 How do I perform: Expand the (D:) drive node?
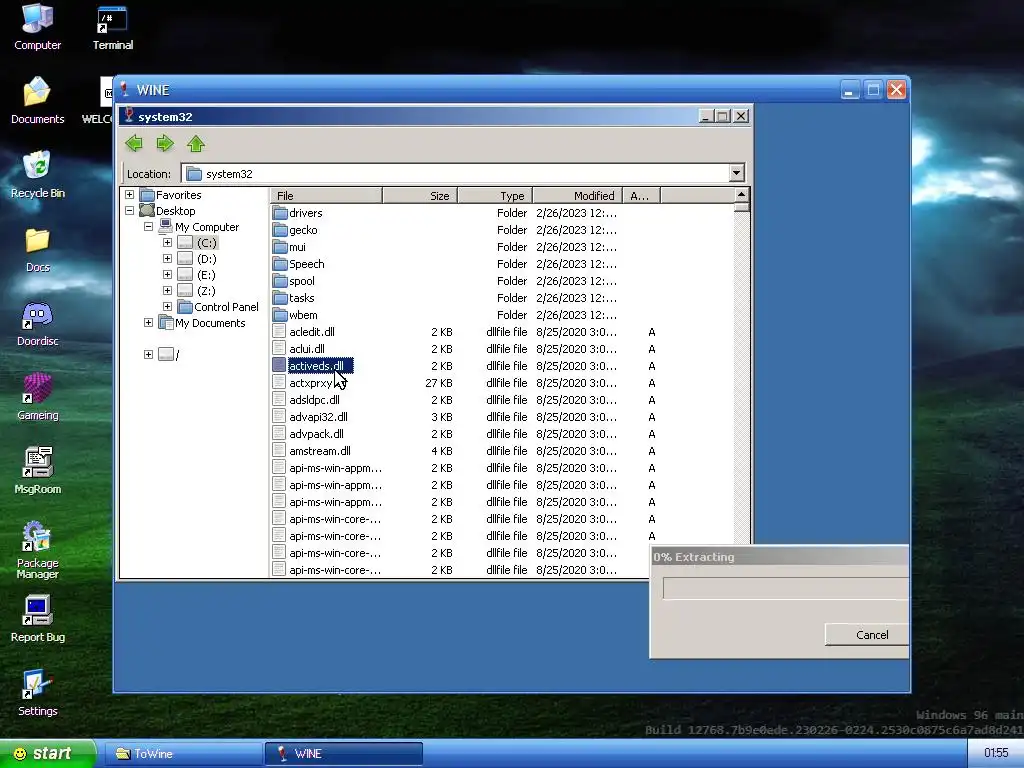(167, 259)
